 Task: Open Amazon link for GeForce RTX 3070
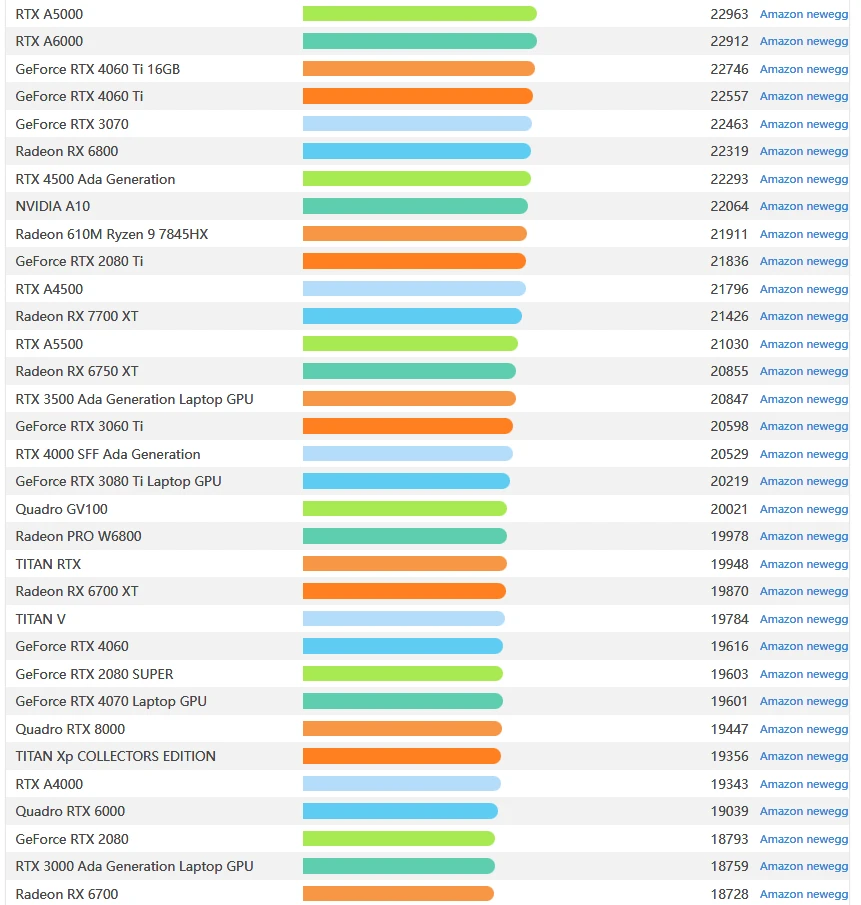[x=781, y=124]
